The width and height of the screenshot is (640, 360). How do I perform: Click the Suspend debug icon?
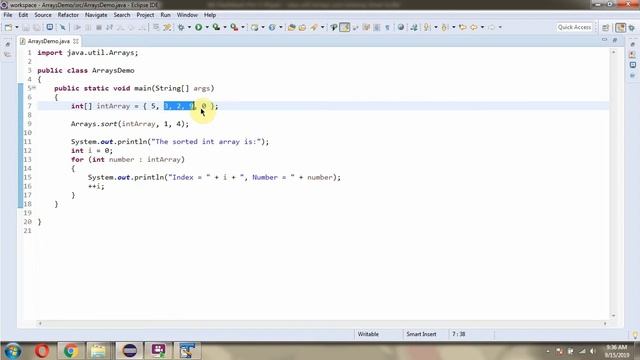(88, 27)
